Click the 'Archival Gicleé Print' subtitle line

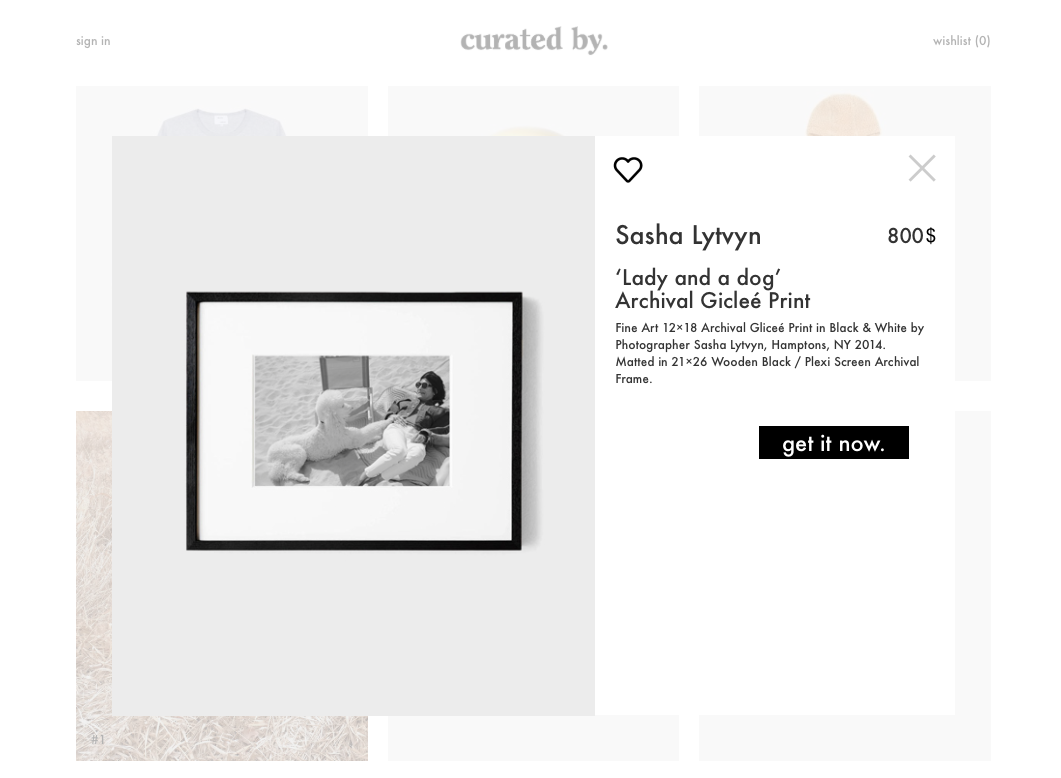pos(712,301)
